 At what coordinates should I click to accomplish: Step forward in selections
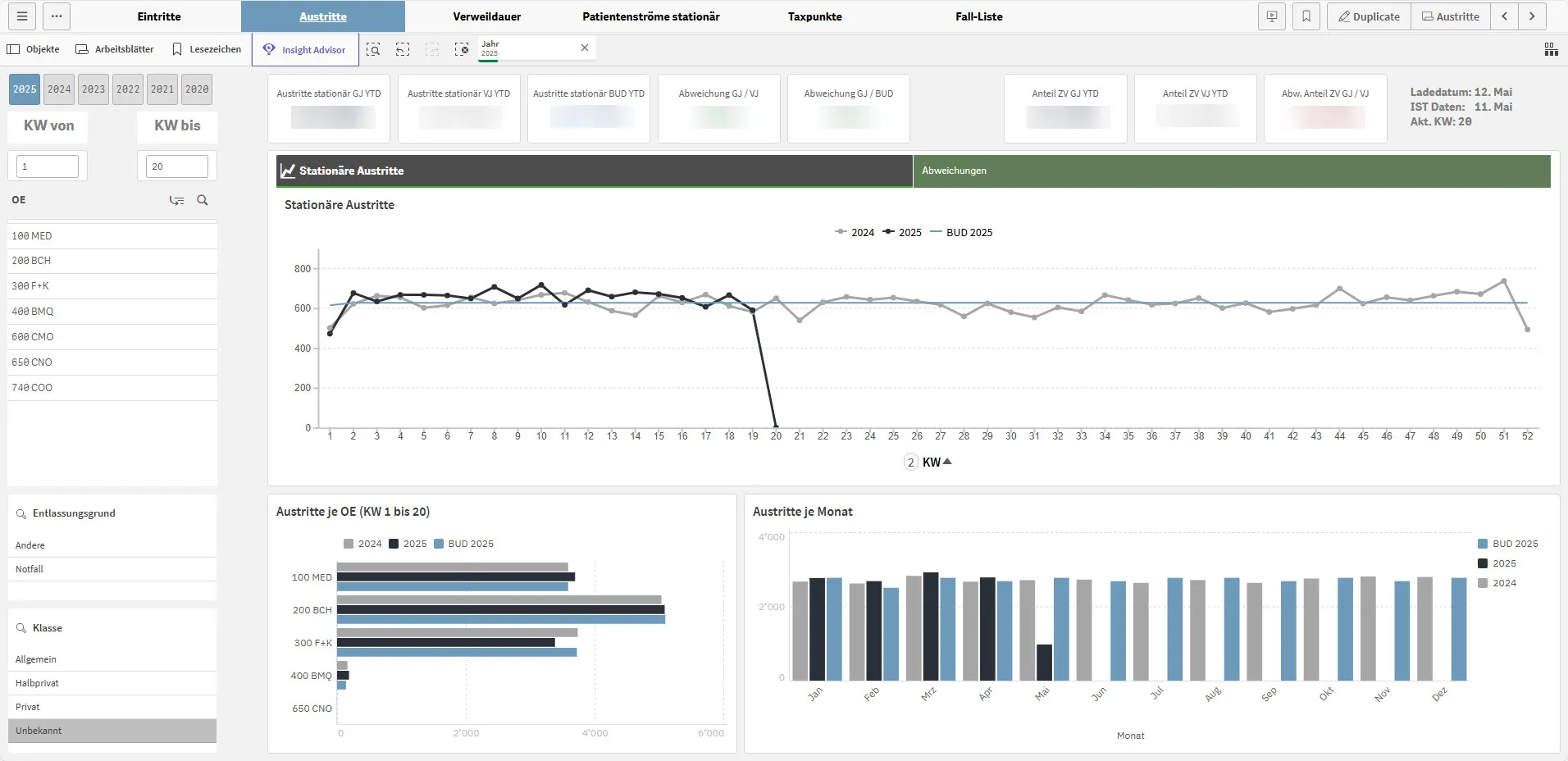pyautogui.click(x=432, y=49)
